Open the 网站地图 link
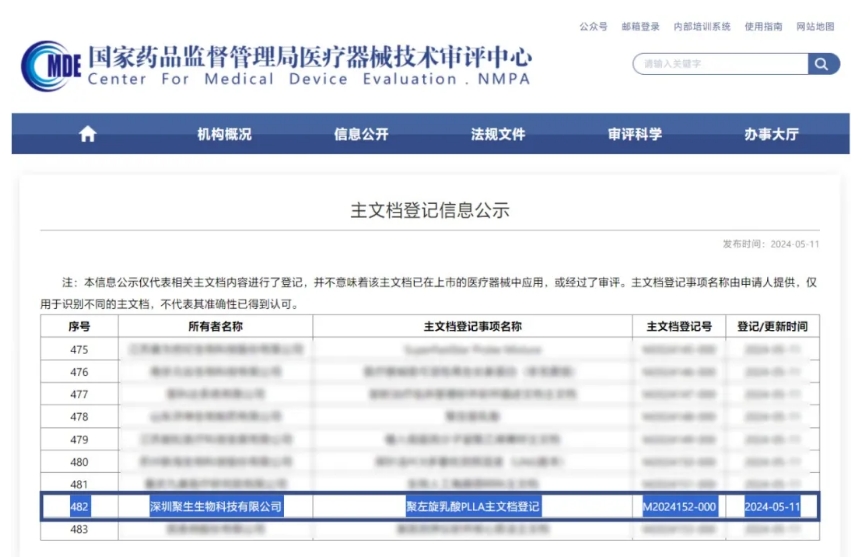862x557 pixels. point(815,27)
